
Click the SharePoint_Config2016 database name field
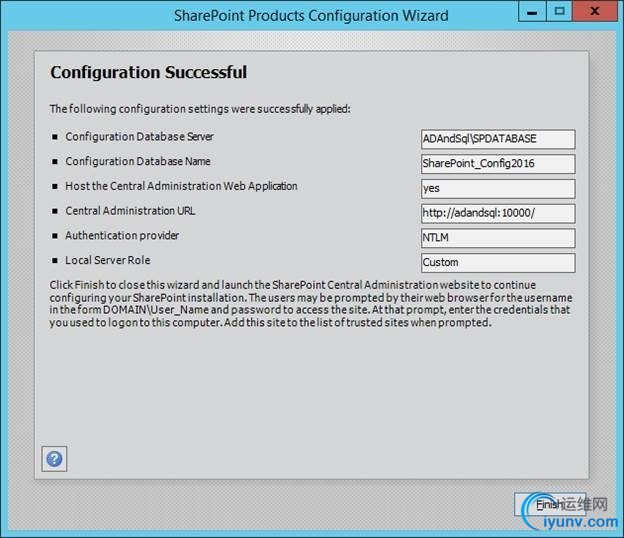(x=498, y=164)
